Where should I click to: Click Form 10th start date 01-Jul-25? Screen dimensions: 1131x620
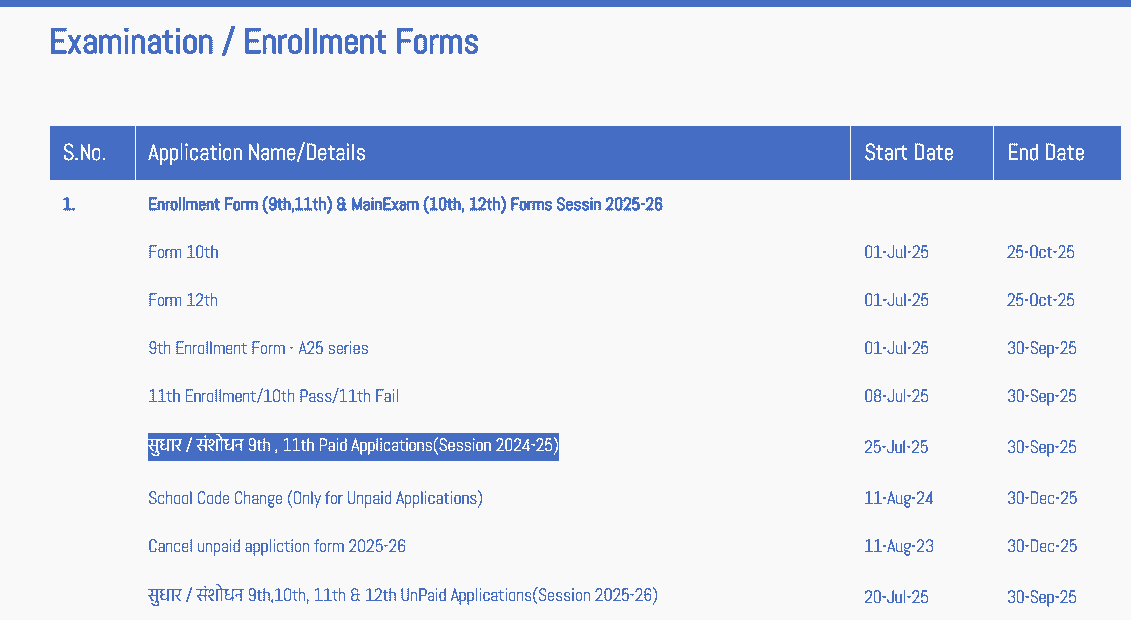point(896,252)
